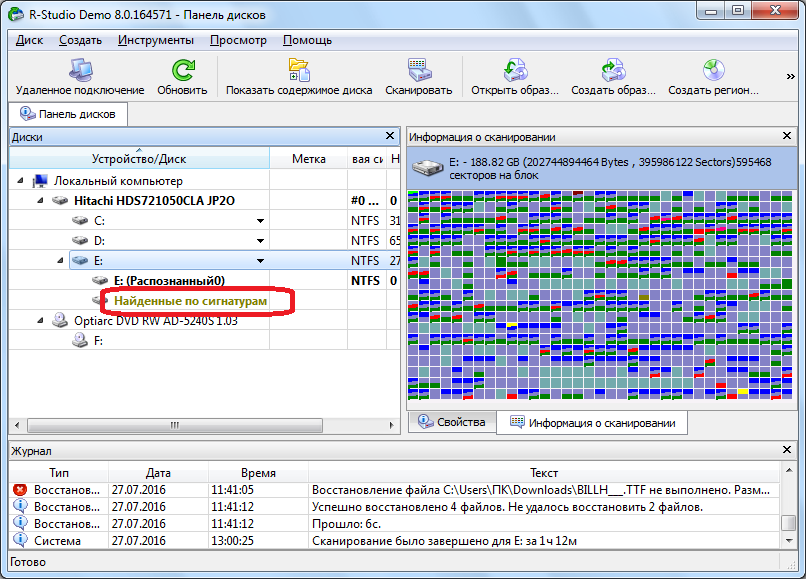The height and width of the screenshot is (579, 806).
Task: Open the Диск menu
Action: point(29,40)
